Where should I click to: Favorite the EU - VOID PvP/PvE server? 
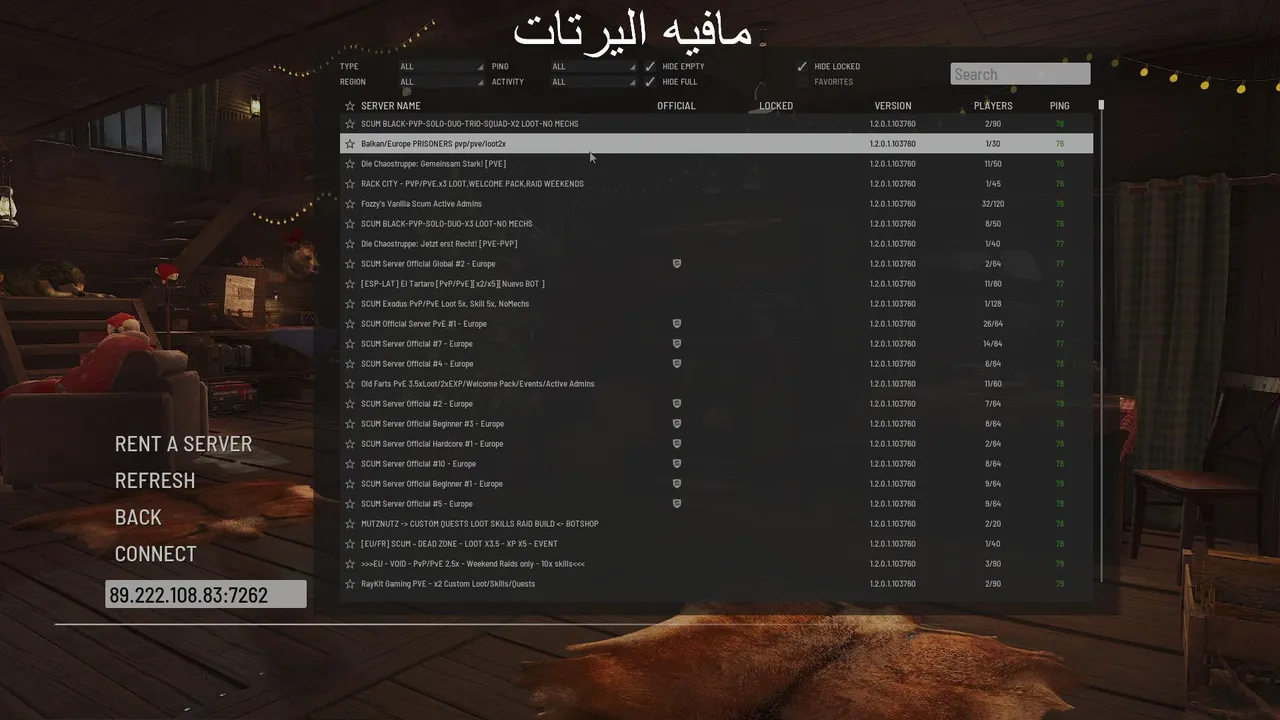click(x=350, y=564)
